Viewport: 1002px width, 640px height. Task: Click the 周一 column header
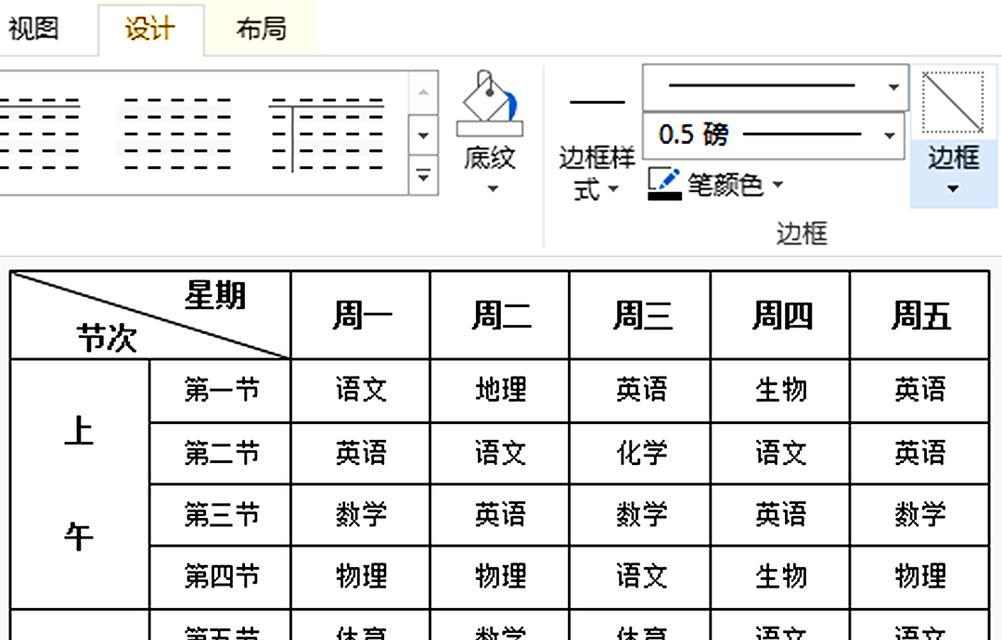coord(362,316)
